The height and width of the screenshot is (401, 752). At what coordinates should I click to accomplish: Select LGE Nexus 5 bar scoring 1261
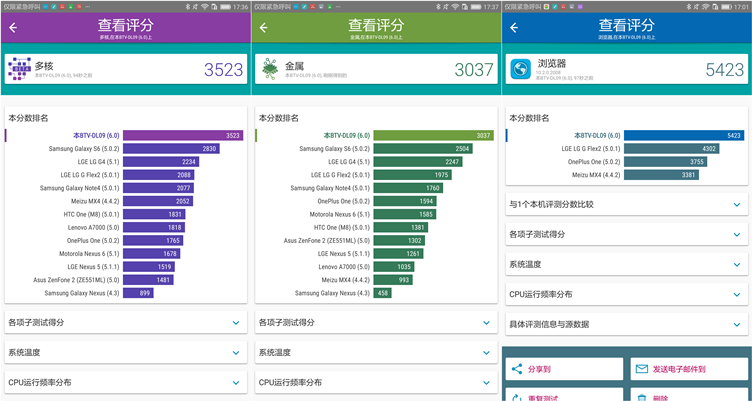tap(398, 253)
